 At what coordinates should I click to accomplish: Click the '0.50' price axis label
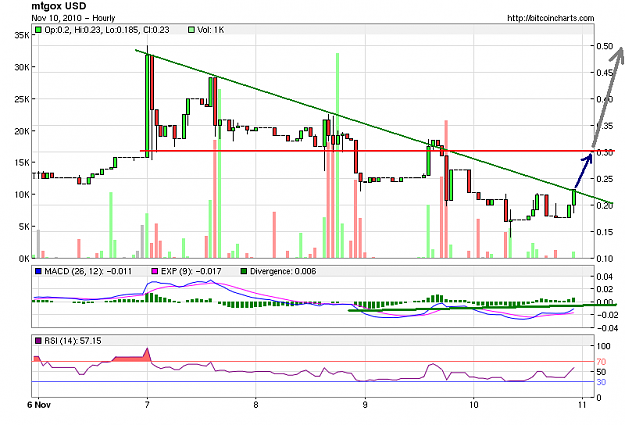(x=605, y=46)
